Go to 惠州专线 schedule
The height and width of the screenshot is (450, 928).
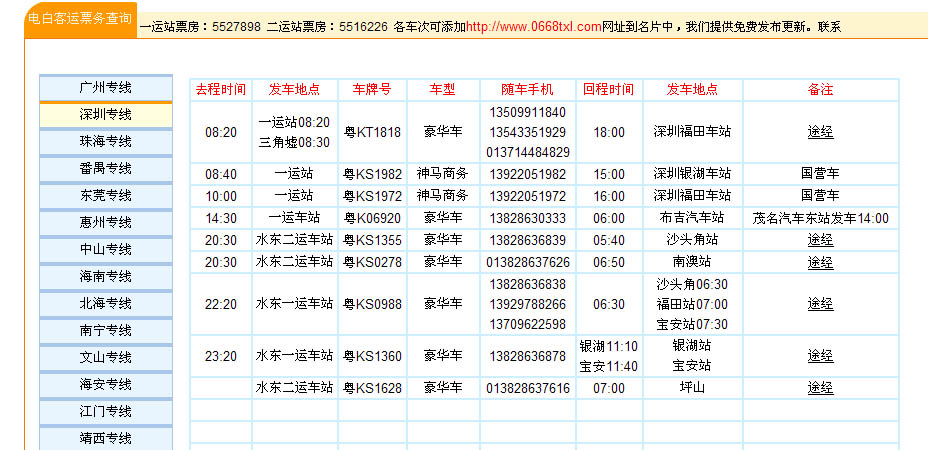(106, 223)
